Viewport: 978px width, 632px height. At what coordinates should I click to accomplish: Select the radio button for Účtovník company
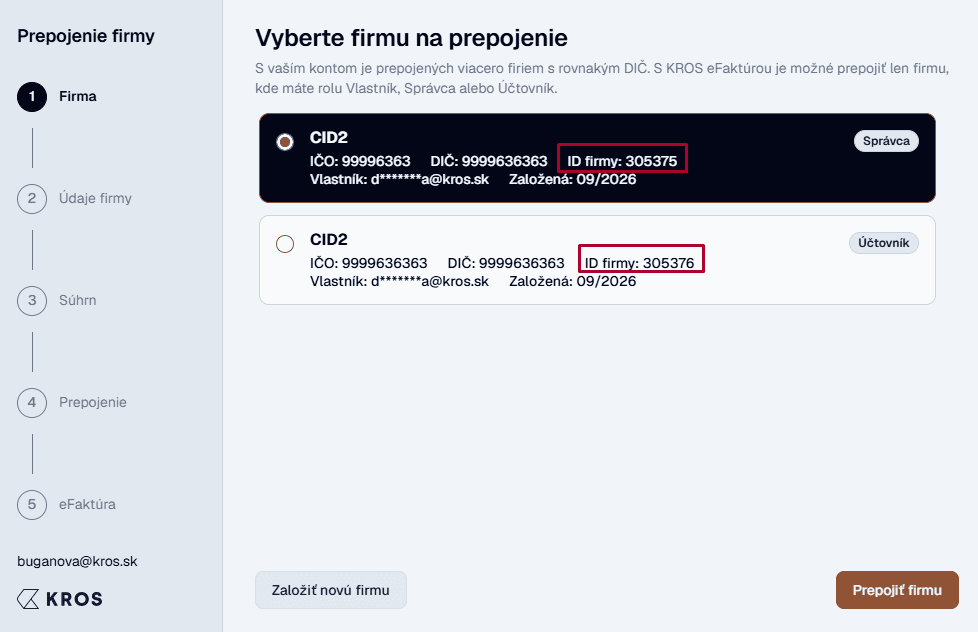click(285, 244)
